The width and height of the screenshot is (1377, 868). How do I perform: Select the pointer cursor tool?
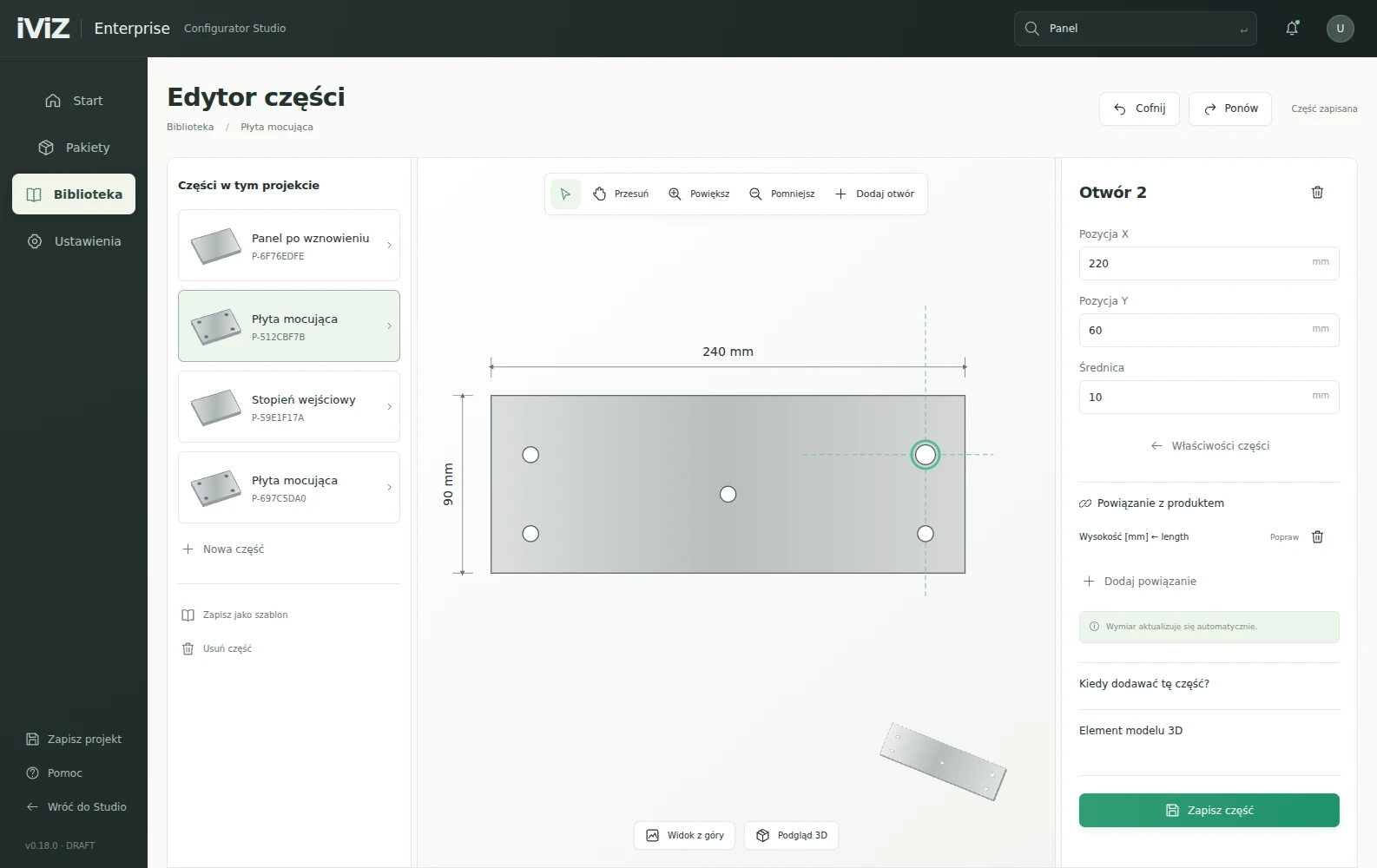(565, 194)
